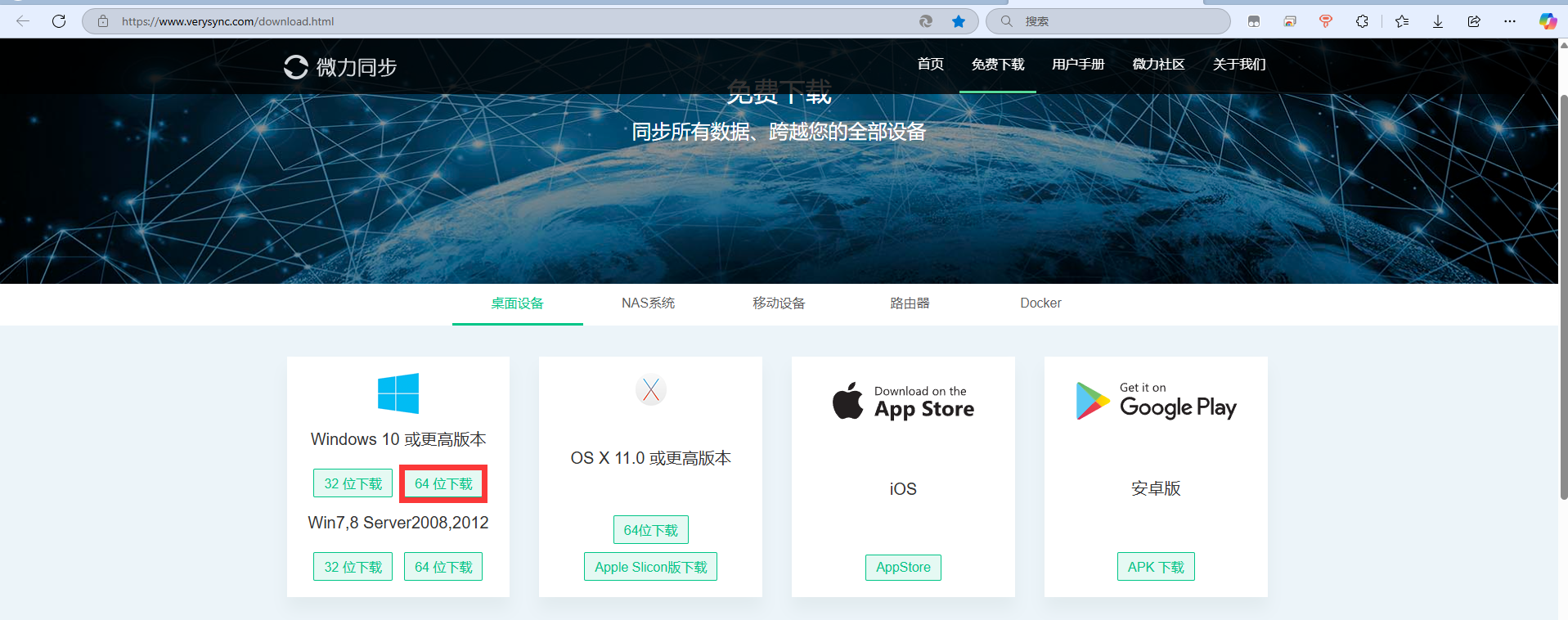1568x620 pixels.
Task: Open the browser favorites list icon
Action: pyautogui.click(x=1402, y=21)
